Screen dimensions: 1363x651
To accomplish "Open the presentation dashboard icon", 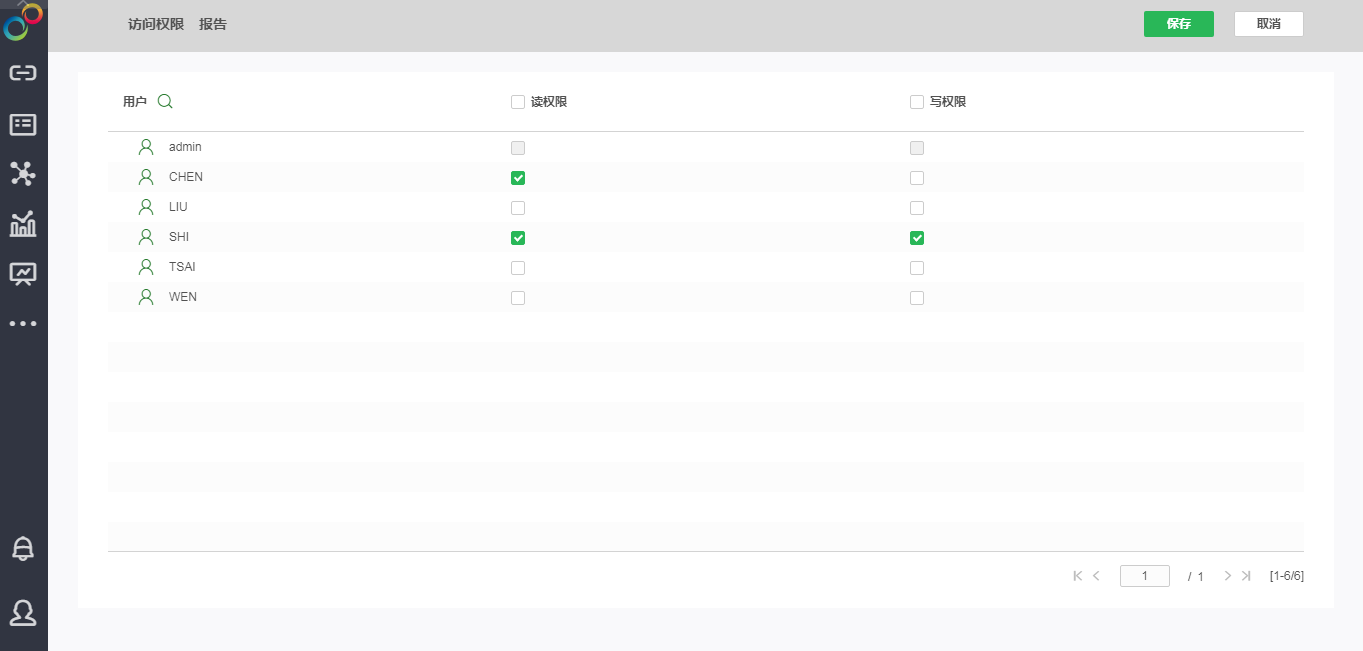I will point(23,273).
